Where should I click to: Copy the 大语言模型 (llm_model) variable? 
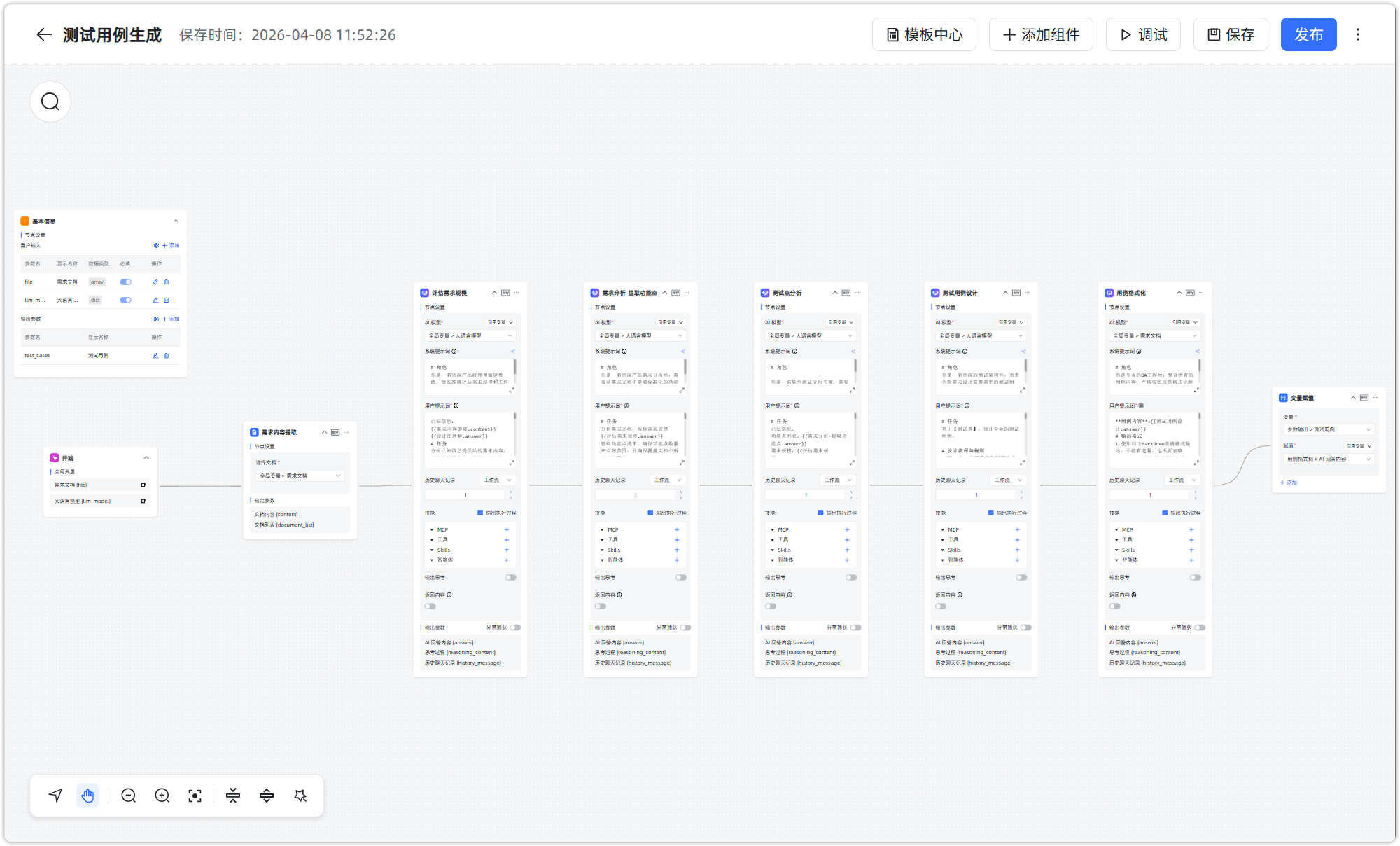click(x=143, y=501)
